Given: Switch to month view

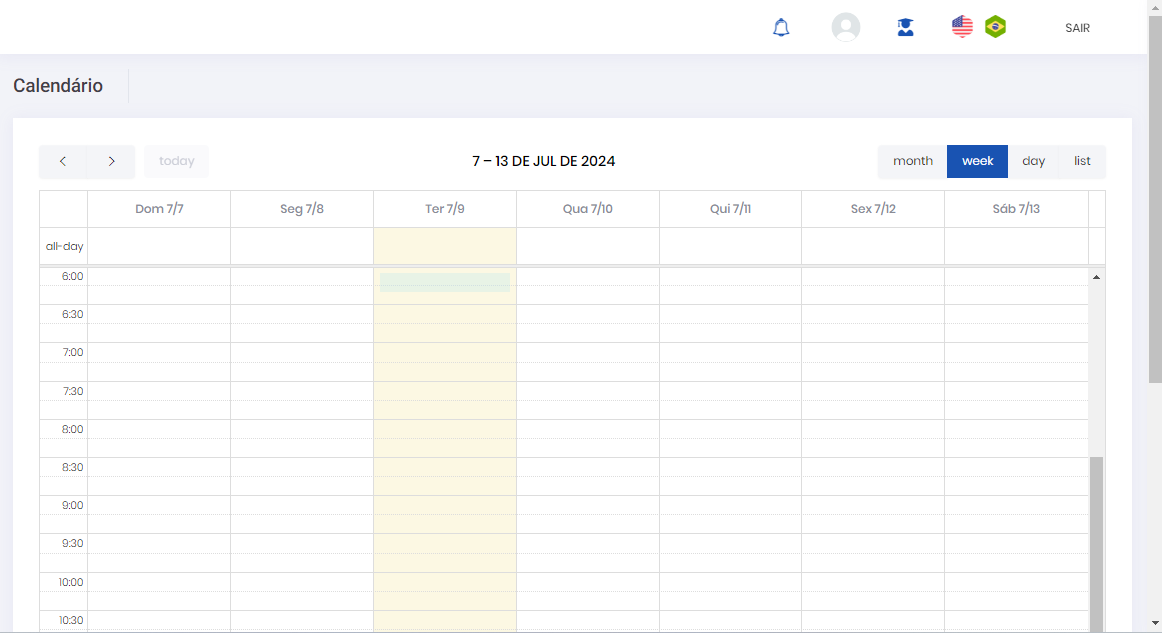Looking at the screenshot, I should tap(912, 161).
